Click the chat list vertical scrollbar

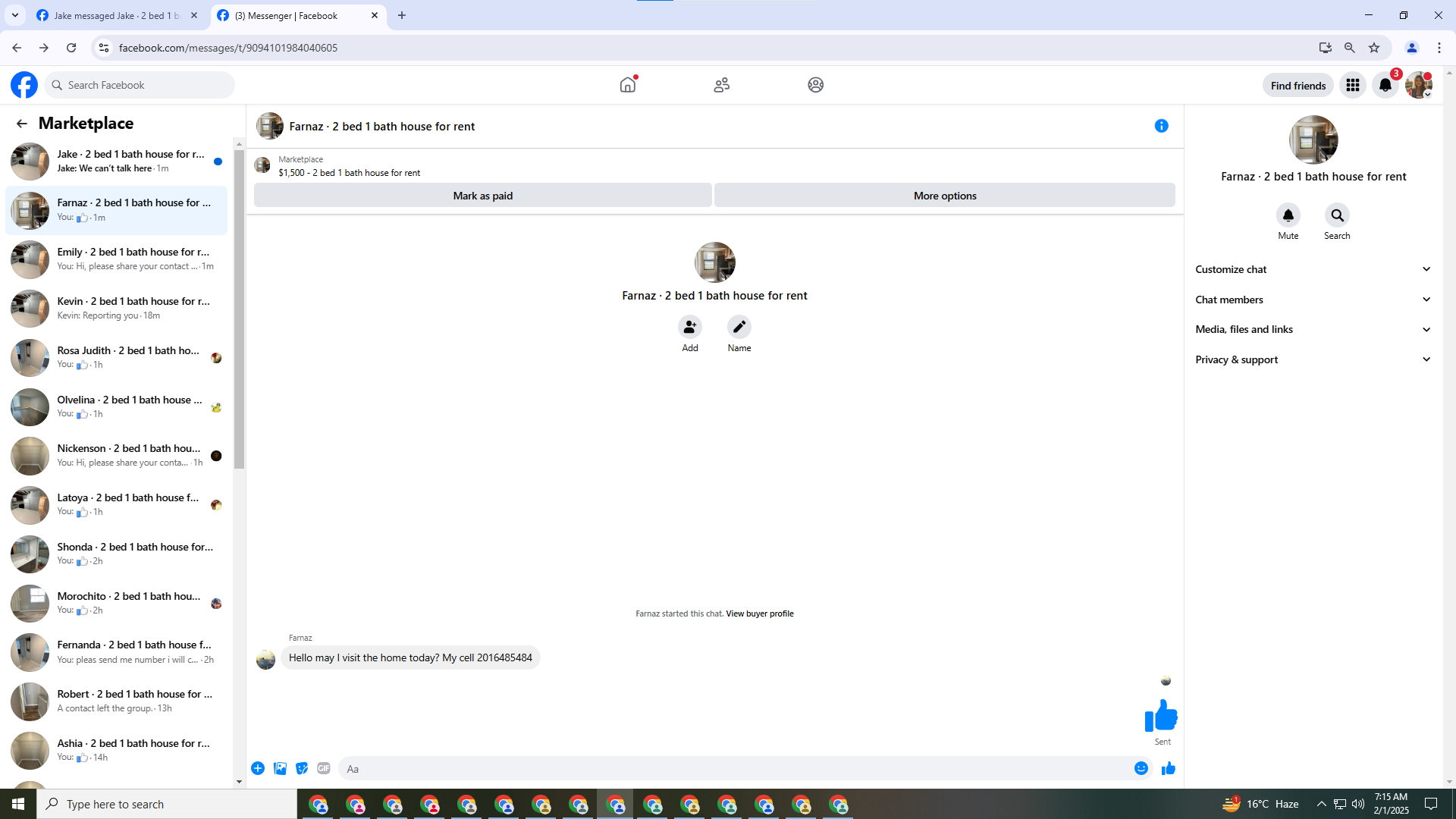239,309
